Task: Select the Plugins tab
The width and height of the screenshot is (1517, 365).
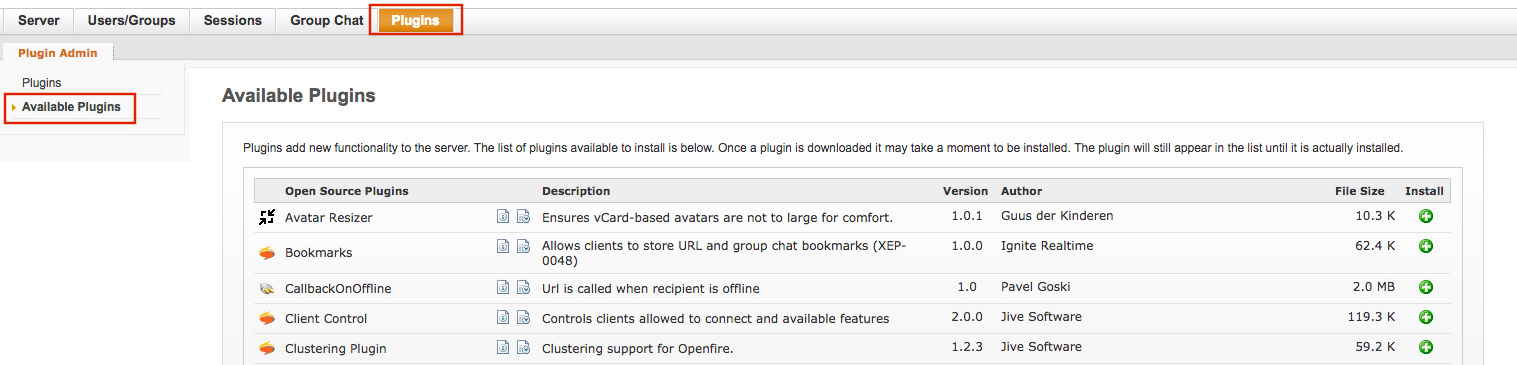Action: point(415,20)
